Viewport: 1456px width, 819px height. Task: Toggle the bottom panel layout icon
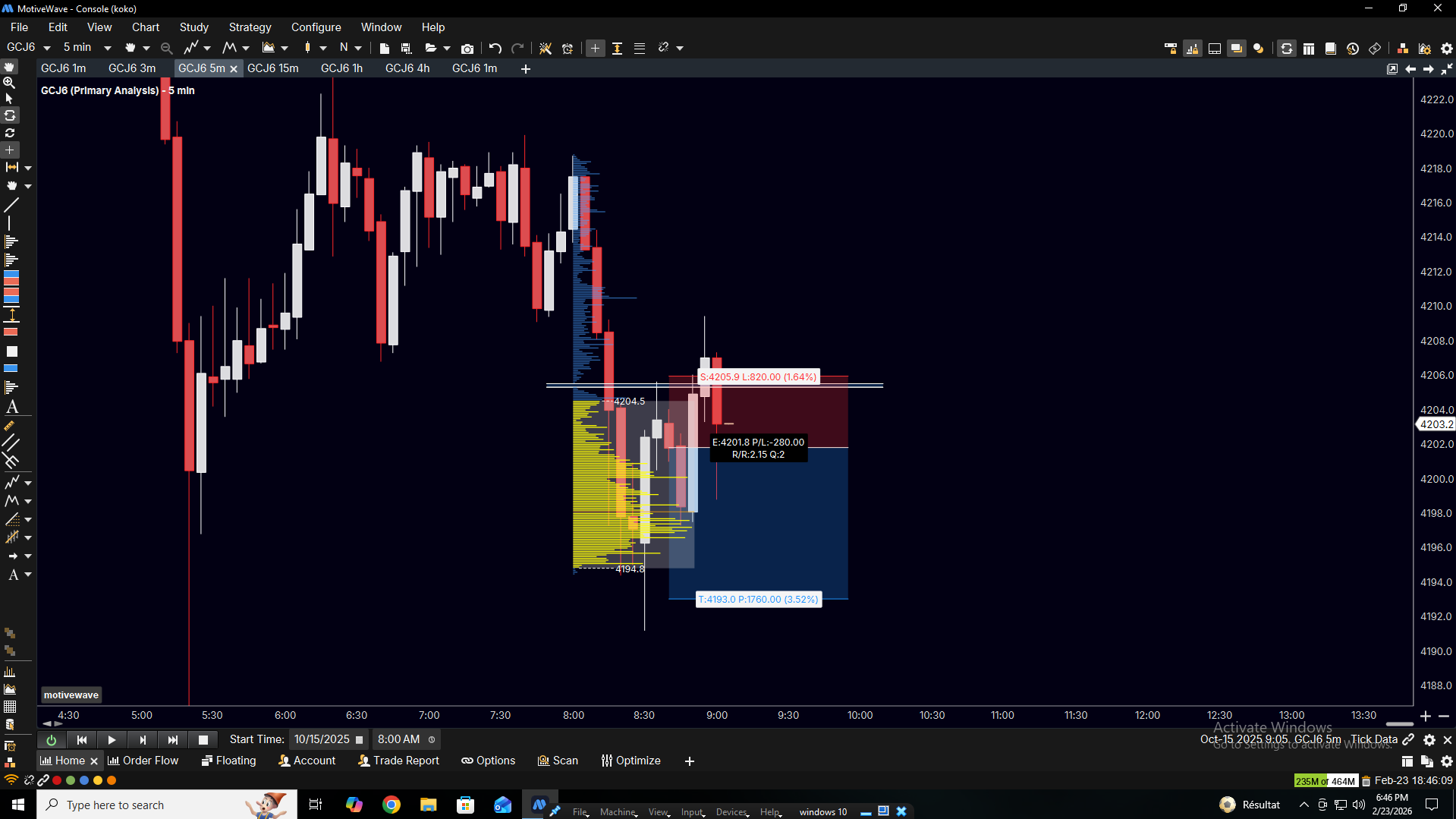[1215, 48]
